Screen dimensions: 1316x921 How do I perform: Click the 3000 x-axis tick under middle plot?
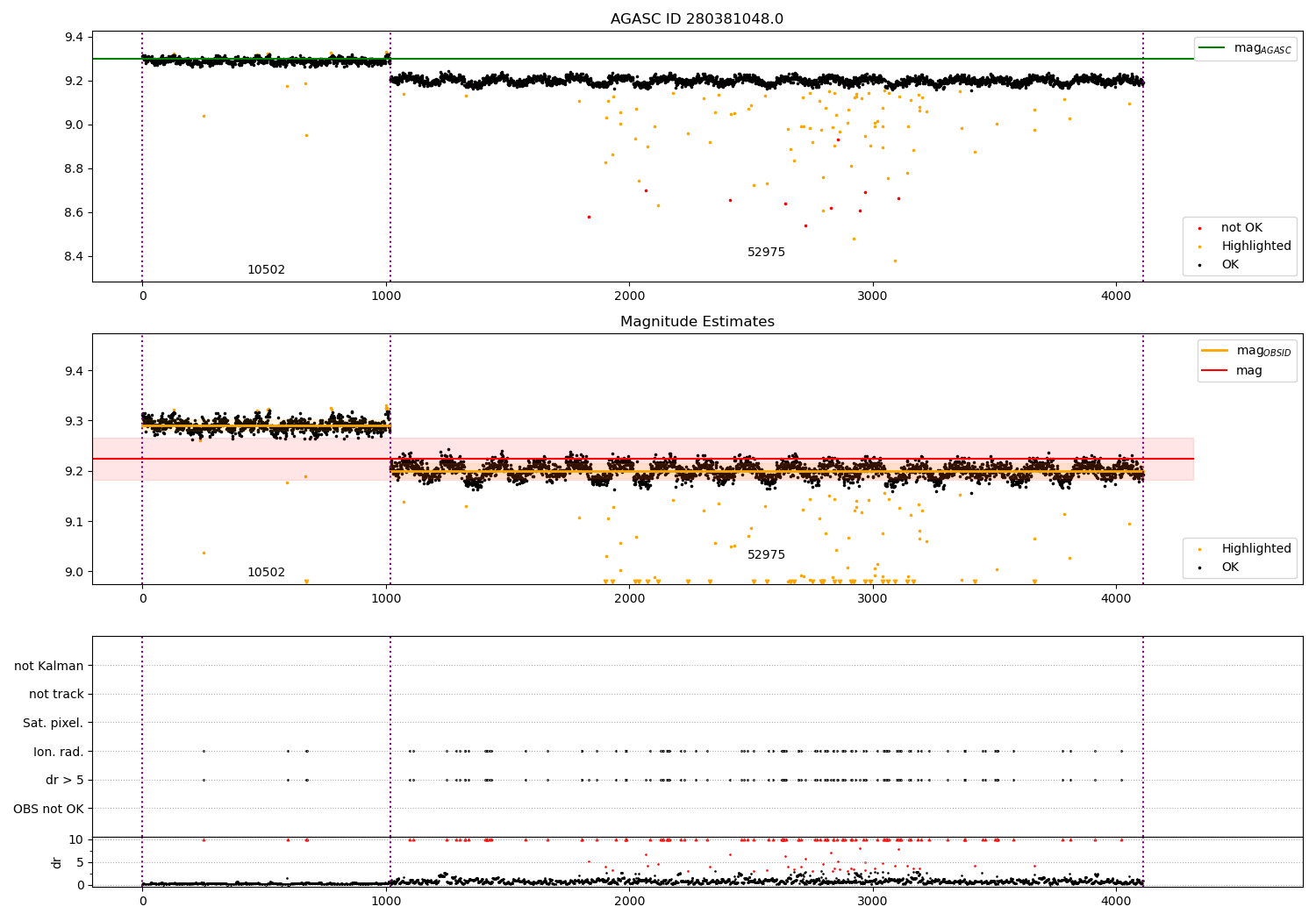pyautogui.click(x=873, y=599)
